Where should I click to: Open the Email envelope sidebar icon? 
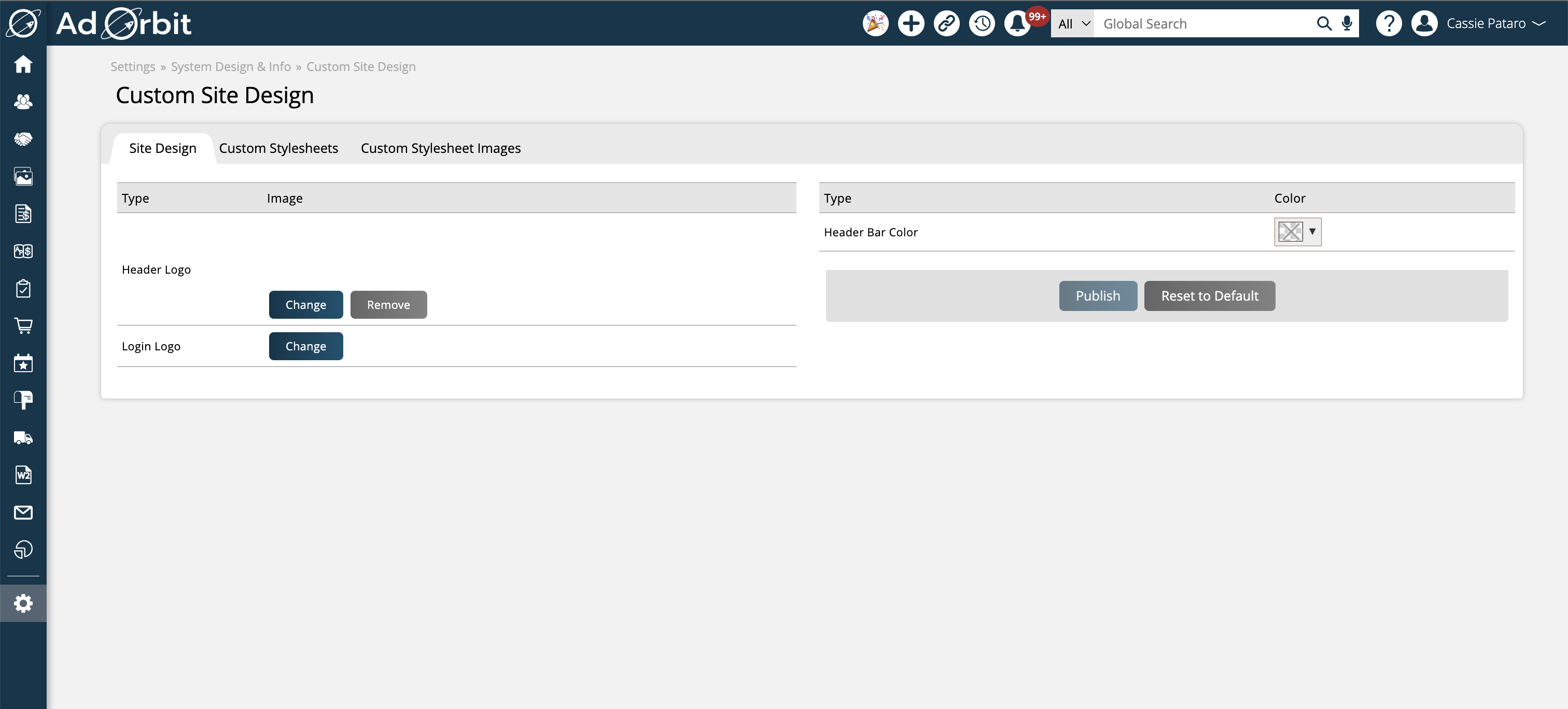click(x=23, y=513)
